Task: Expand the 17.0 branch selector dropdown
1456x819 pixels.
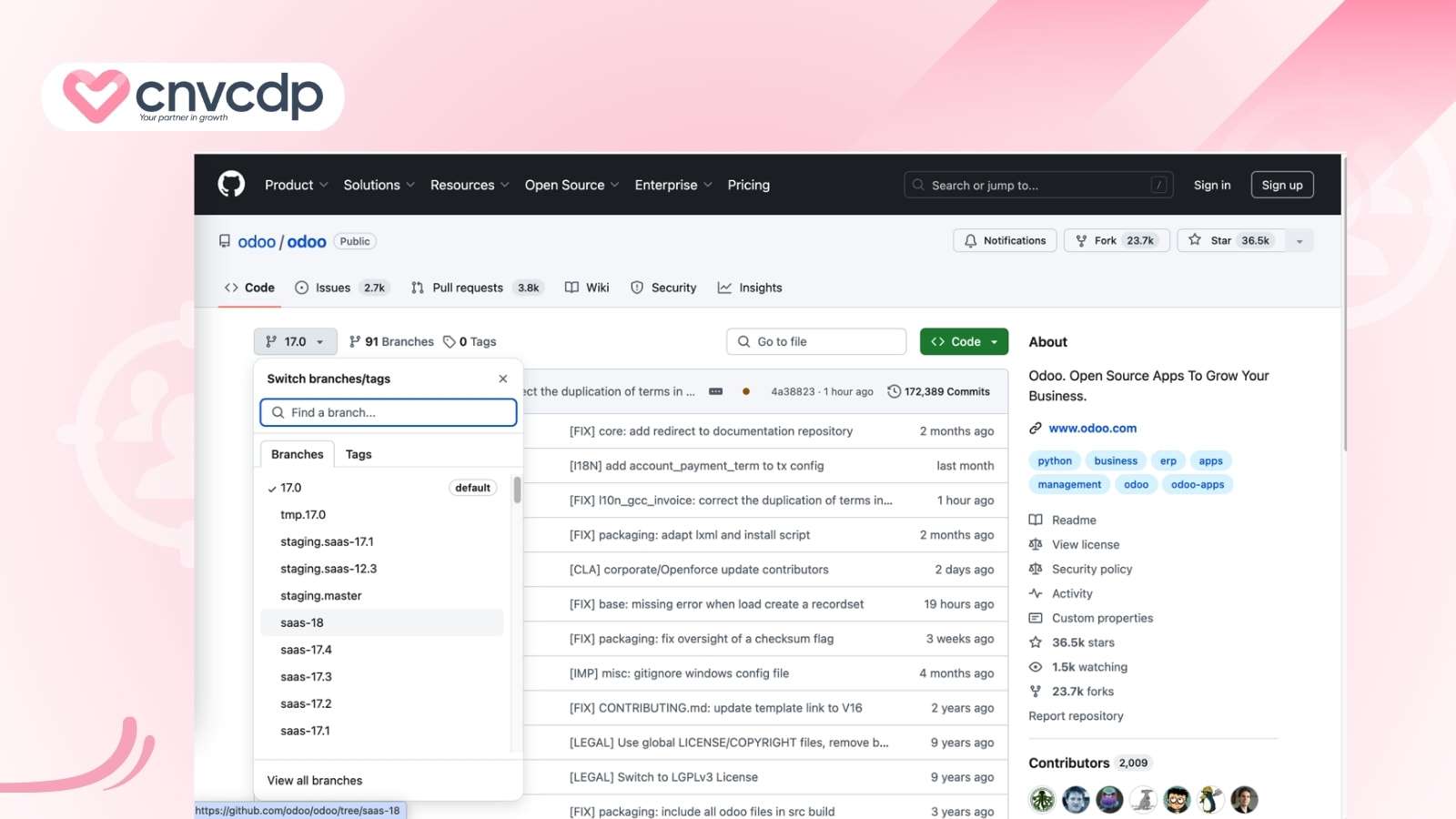Action: point(295,342)
